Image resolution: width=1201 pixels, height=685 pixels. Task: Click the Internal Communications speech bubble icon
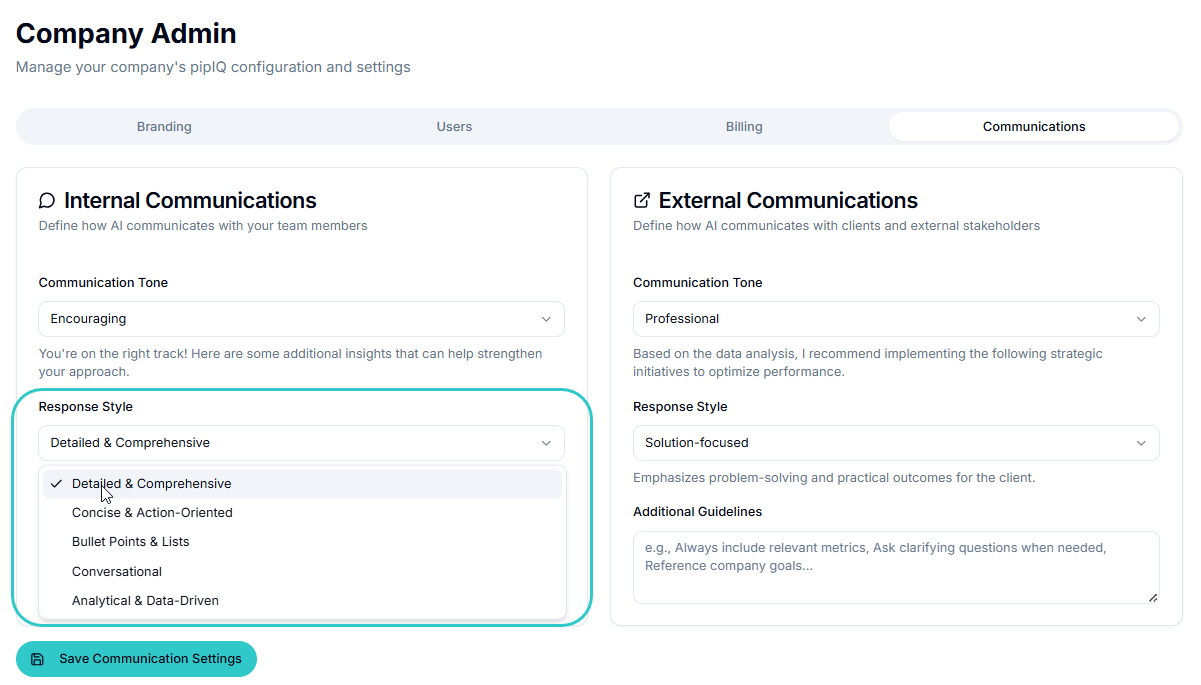pyautogui.click(x=47, y=201)
